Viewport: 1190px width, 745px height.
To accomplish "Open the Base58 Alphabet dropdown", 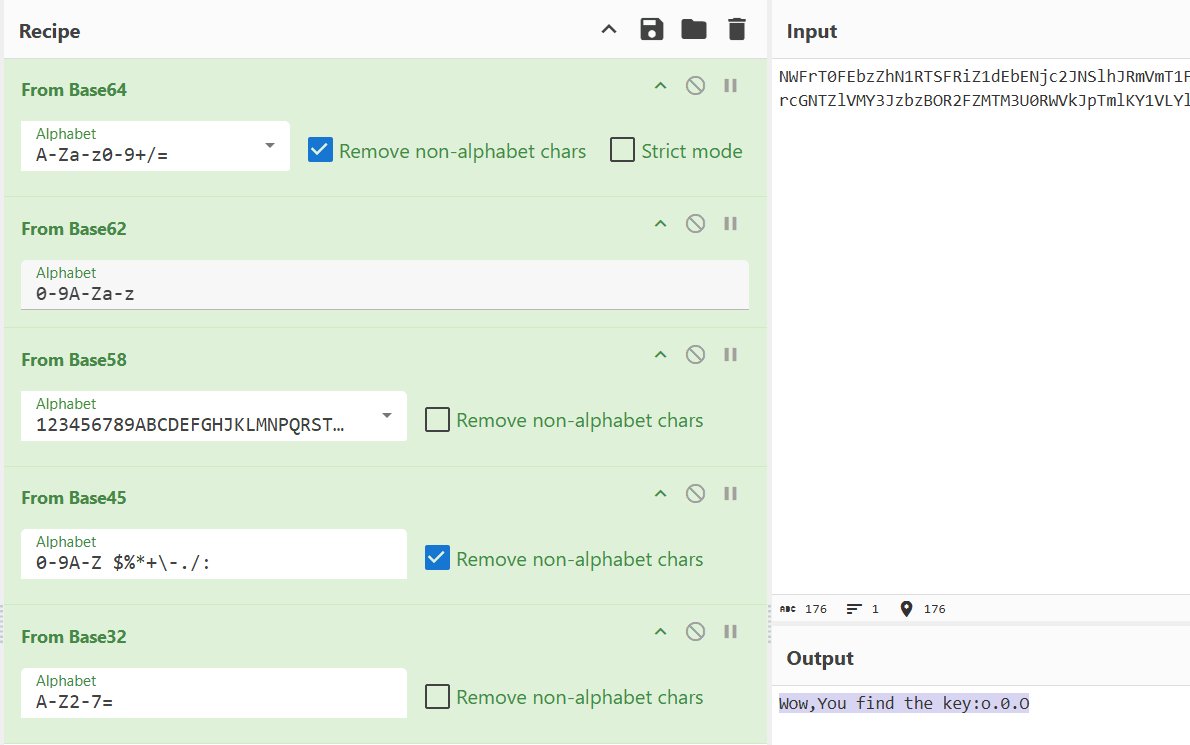I will click(386, 416).
